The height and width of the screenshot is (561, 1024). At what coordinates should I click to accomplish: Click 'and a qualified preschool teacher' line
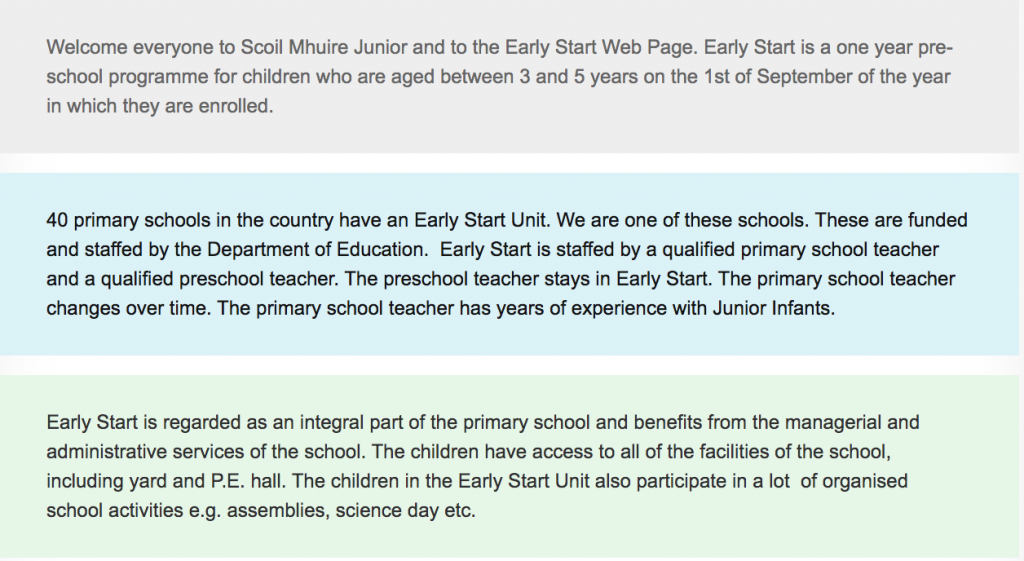501,279
